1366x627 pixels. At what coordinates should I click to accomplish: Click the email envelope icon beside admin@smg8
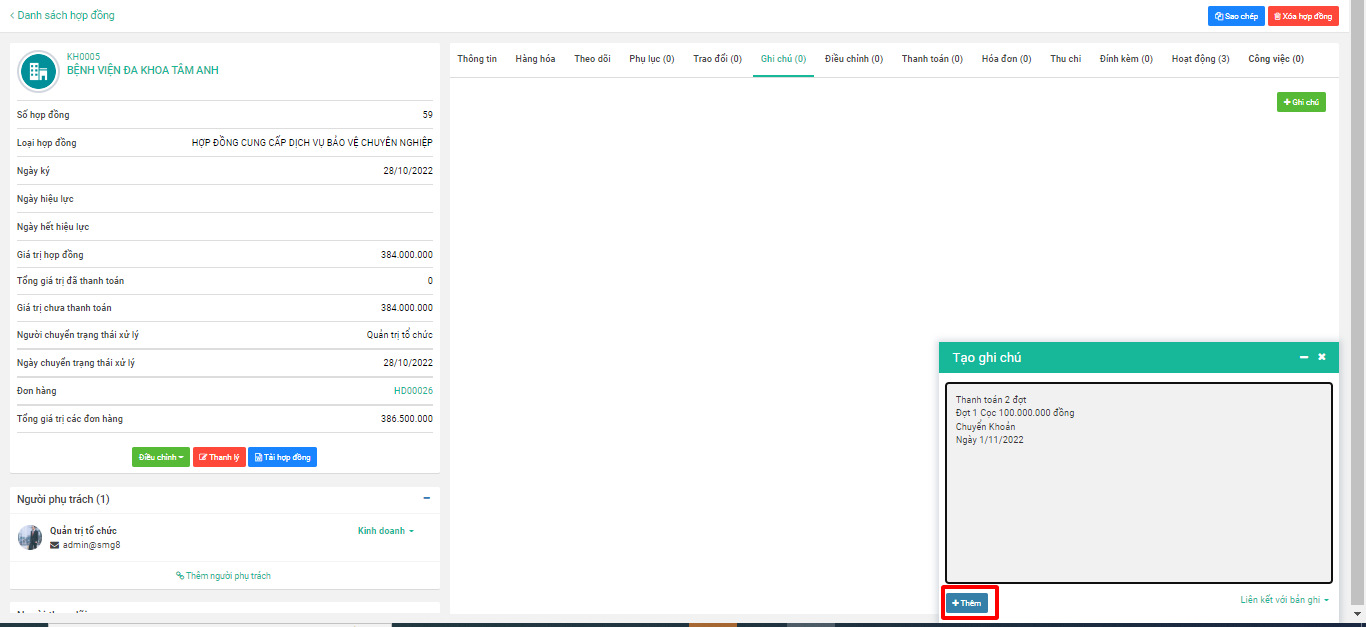coord(54,545)
